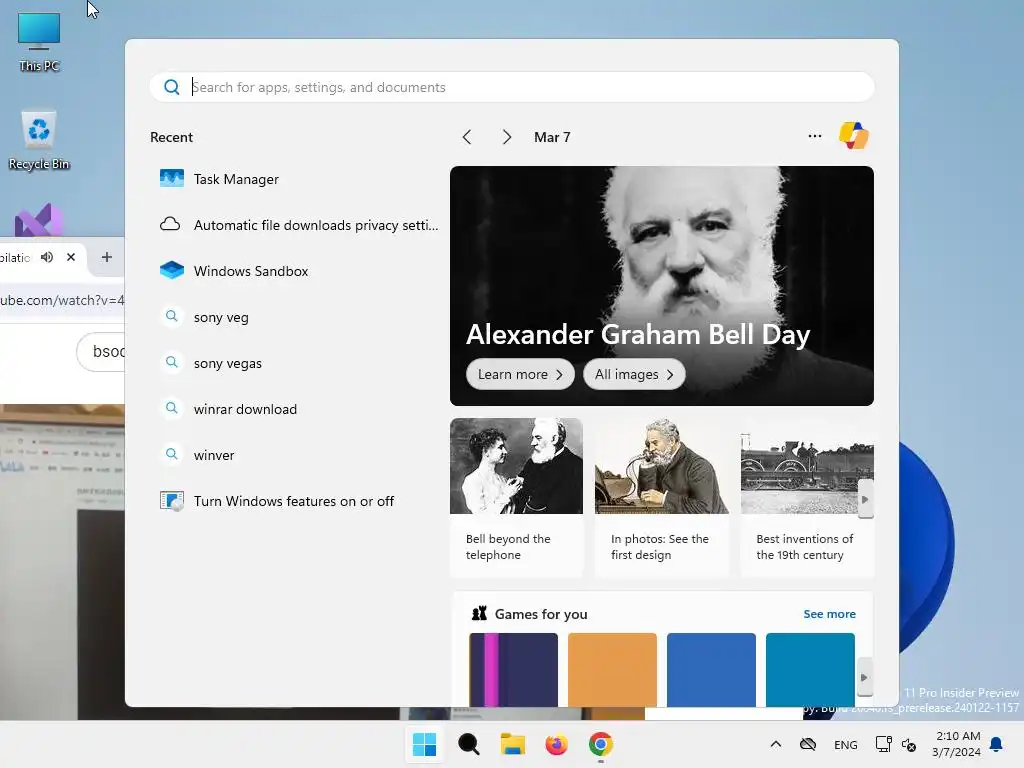Screen dimensions: 1024x768
Task: Go to previous day with left chevron
Action: pyautogui.click(x=467, y=137)
